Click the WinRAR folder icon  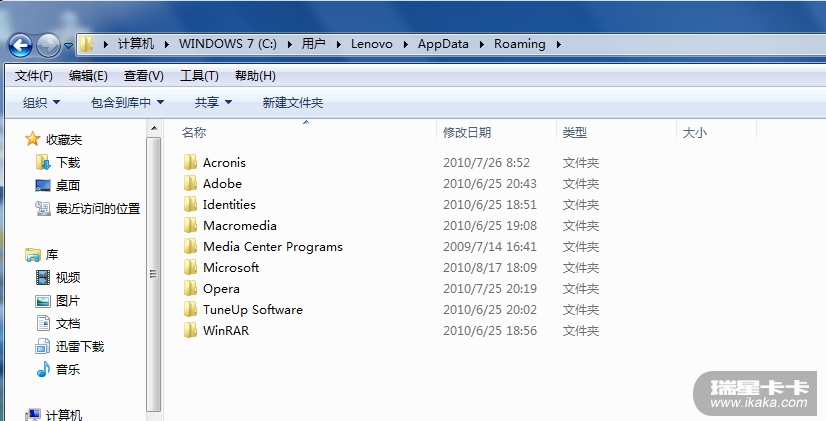click(x=190, y=331)
